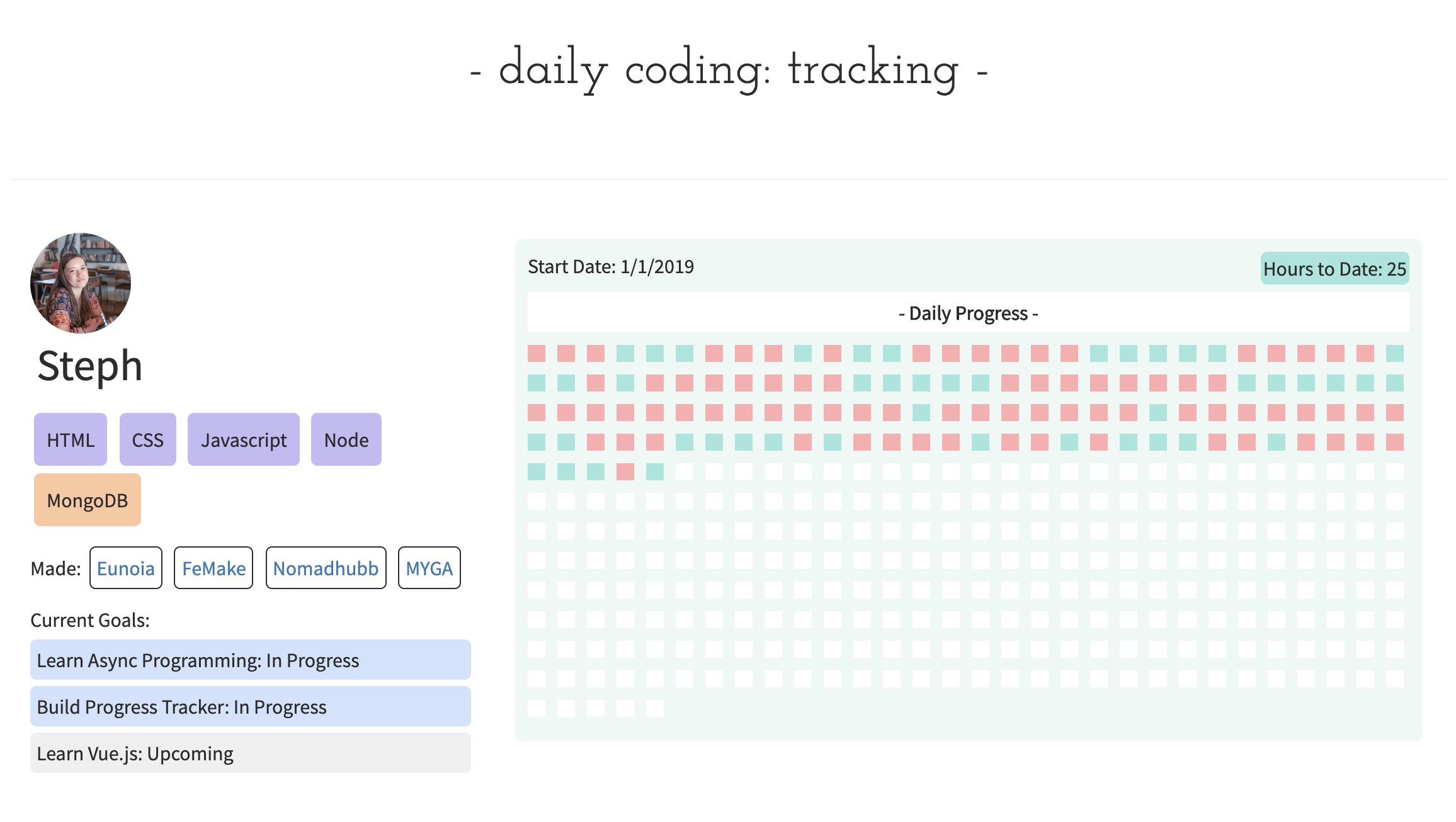The width and height of the screenshot is (1456, 822).
Task: Open the FeMake project link
Action: (x=213, y=568)
